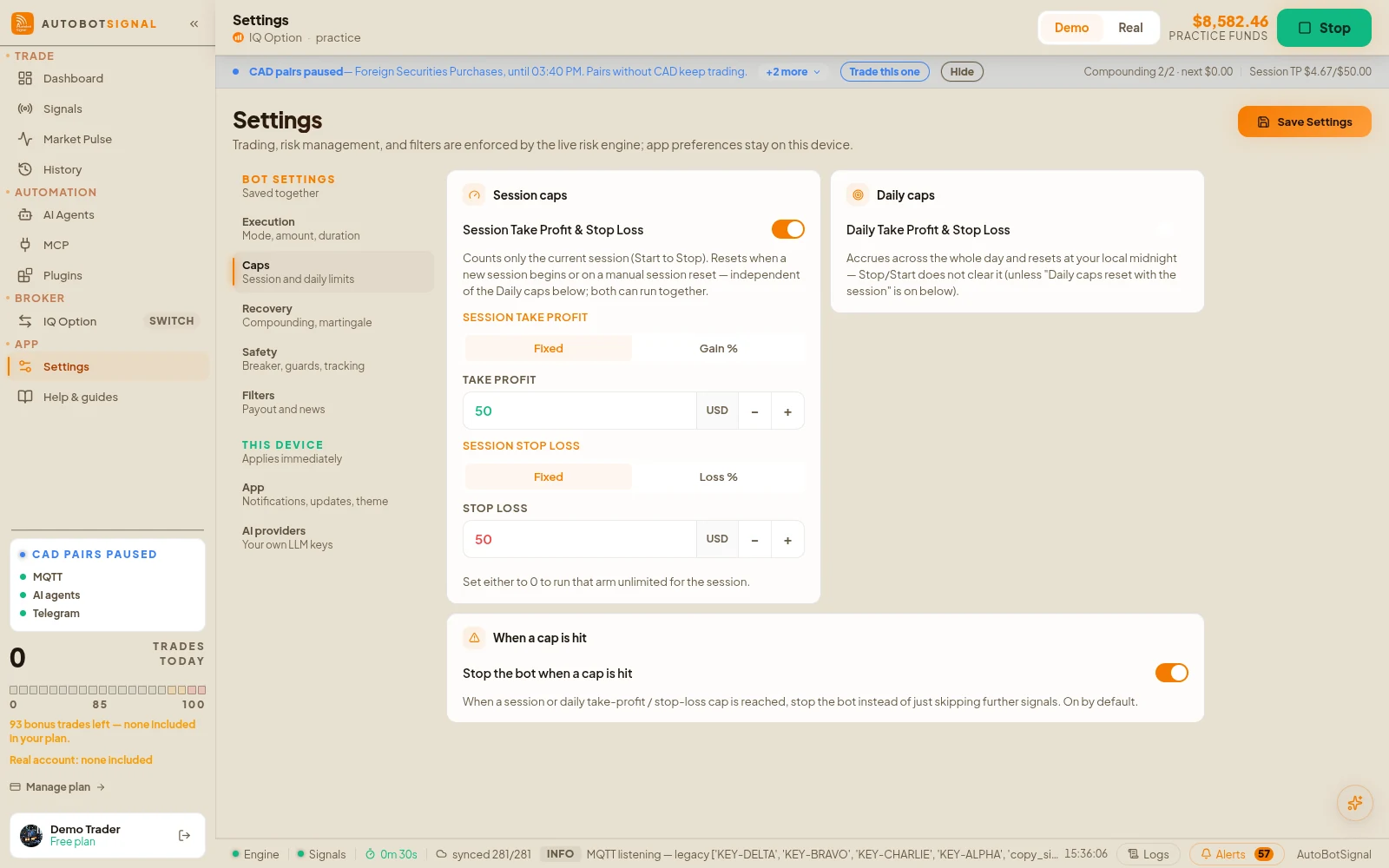Screen dimensions: 1389x868
Task: Open the floating sparkle assistant button
Action: tap(1354, 803)
